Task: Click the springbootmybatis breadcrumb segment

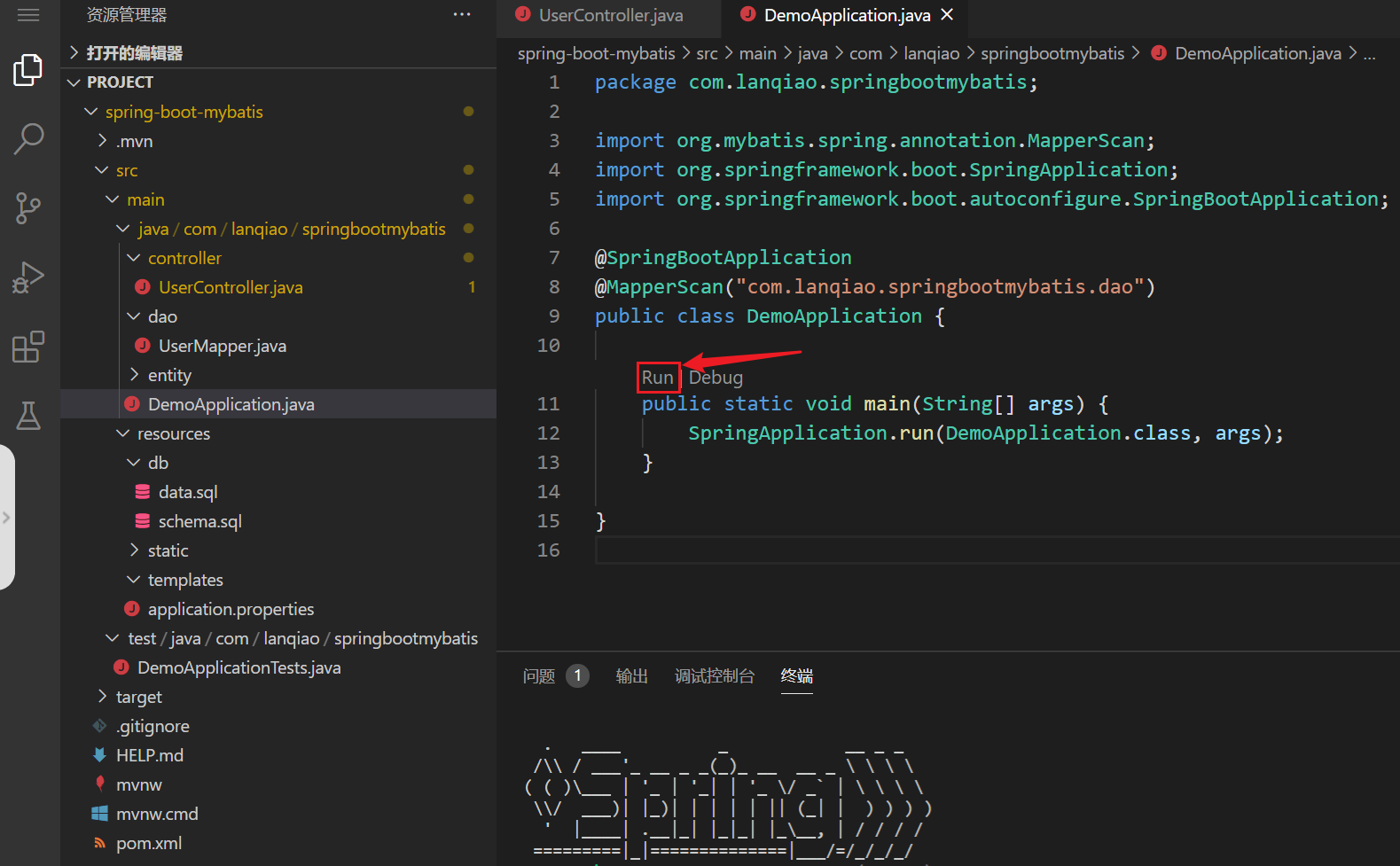Action: click(x=1052, y=53)
